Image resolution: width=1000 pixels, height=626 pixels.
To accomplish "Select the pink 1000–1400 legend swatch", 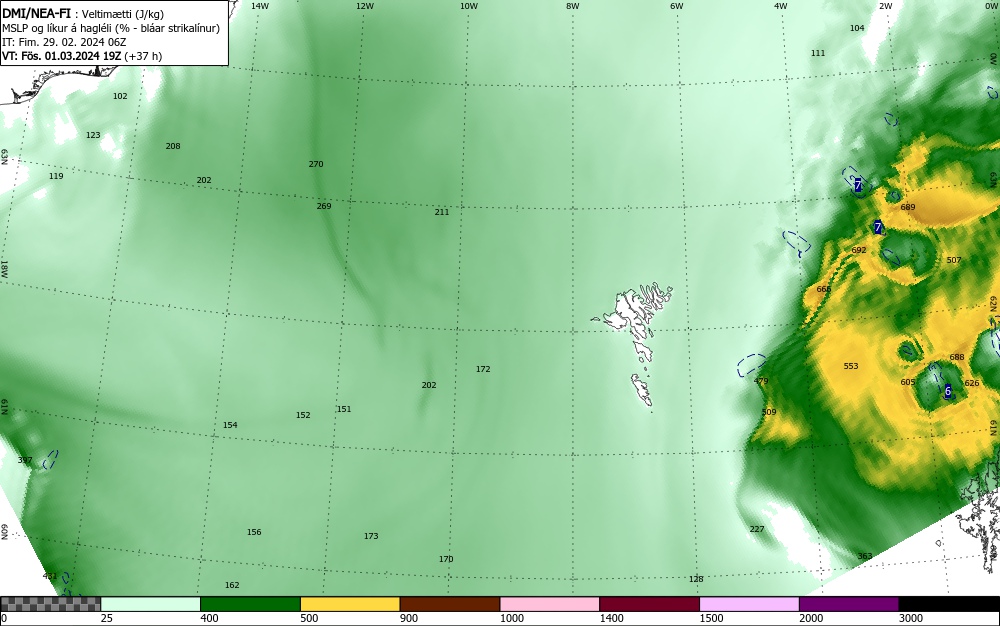I will tap(550, 604).
